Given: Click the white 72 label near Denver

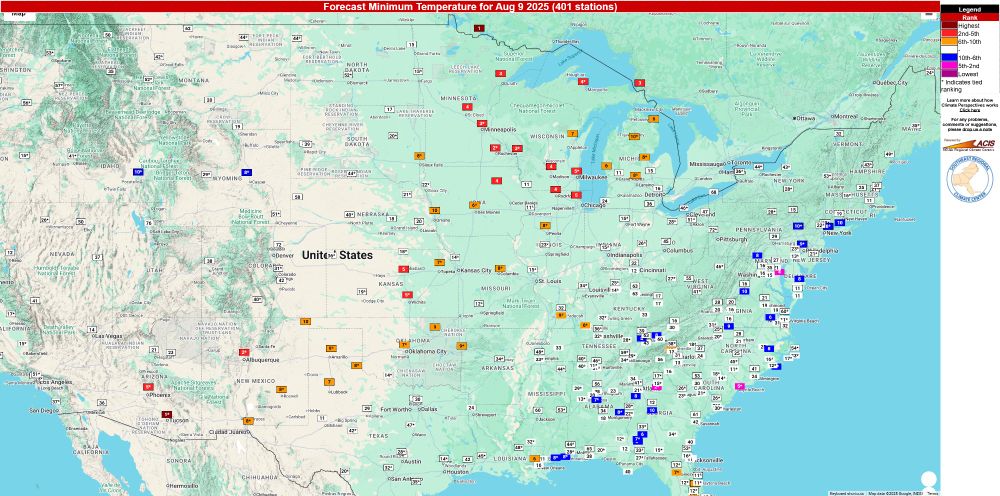Looking at the screenshot, I should pos(278,245).
